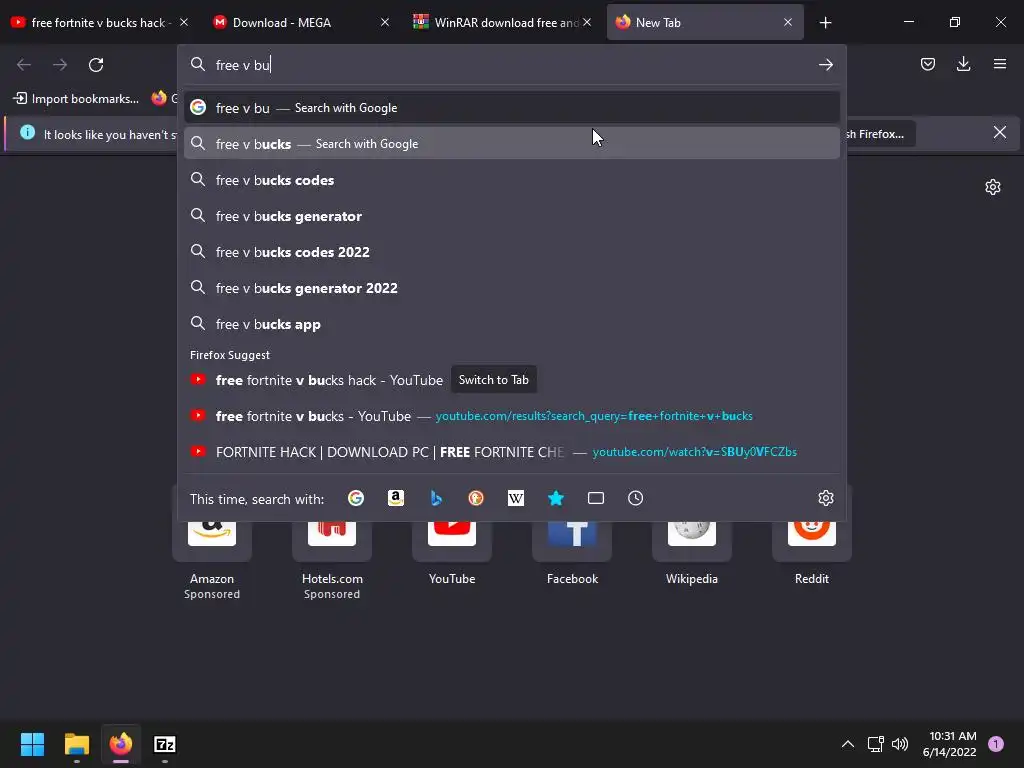The height and width of the screenshot is (768, 1024).
Task: Open the volume control in system tray
Action: pyautogui.click(x=900, y=744)
